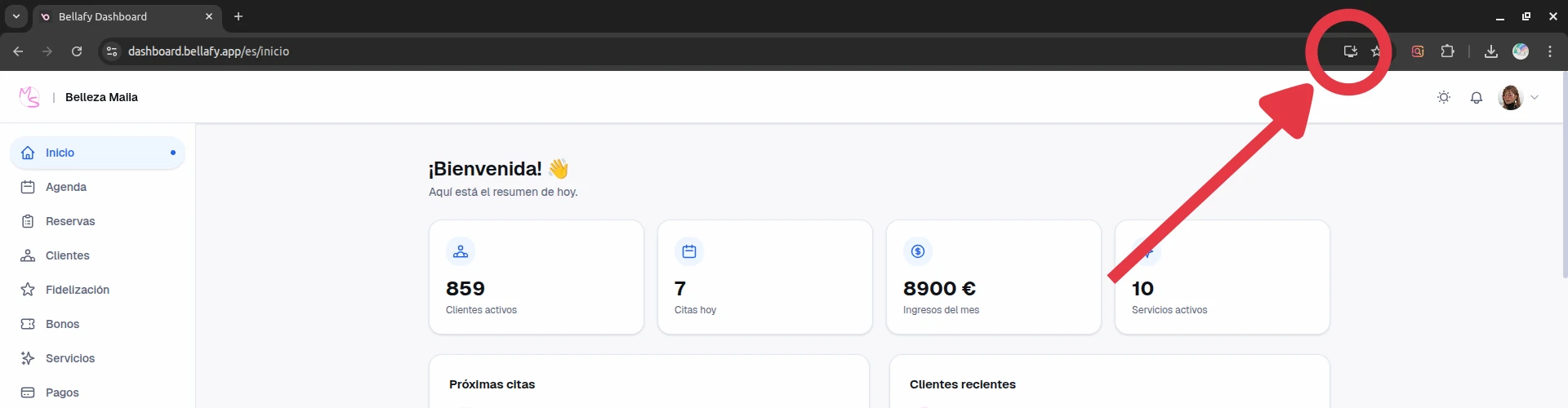Click the Bonos ticket icon

(x=28, y=324)
